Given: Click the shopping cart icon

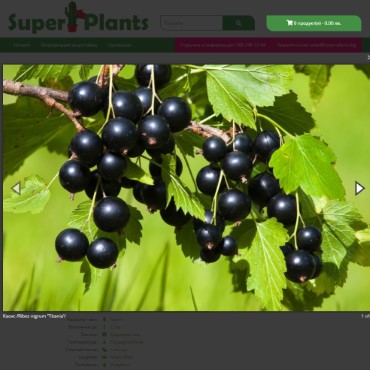Looking at the screenshot, I should pyautogui.click(x=289, y=23).
